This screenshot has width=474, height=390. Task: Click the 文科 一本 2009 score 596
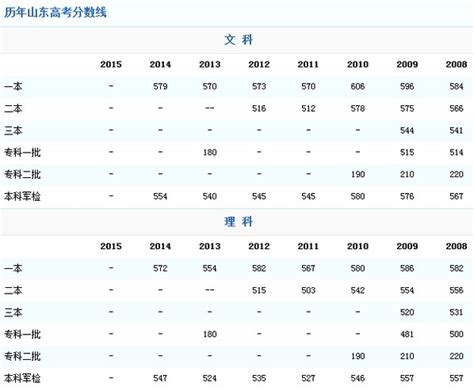point(407,86)
